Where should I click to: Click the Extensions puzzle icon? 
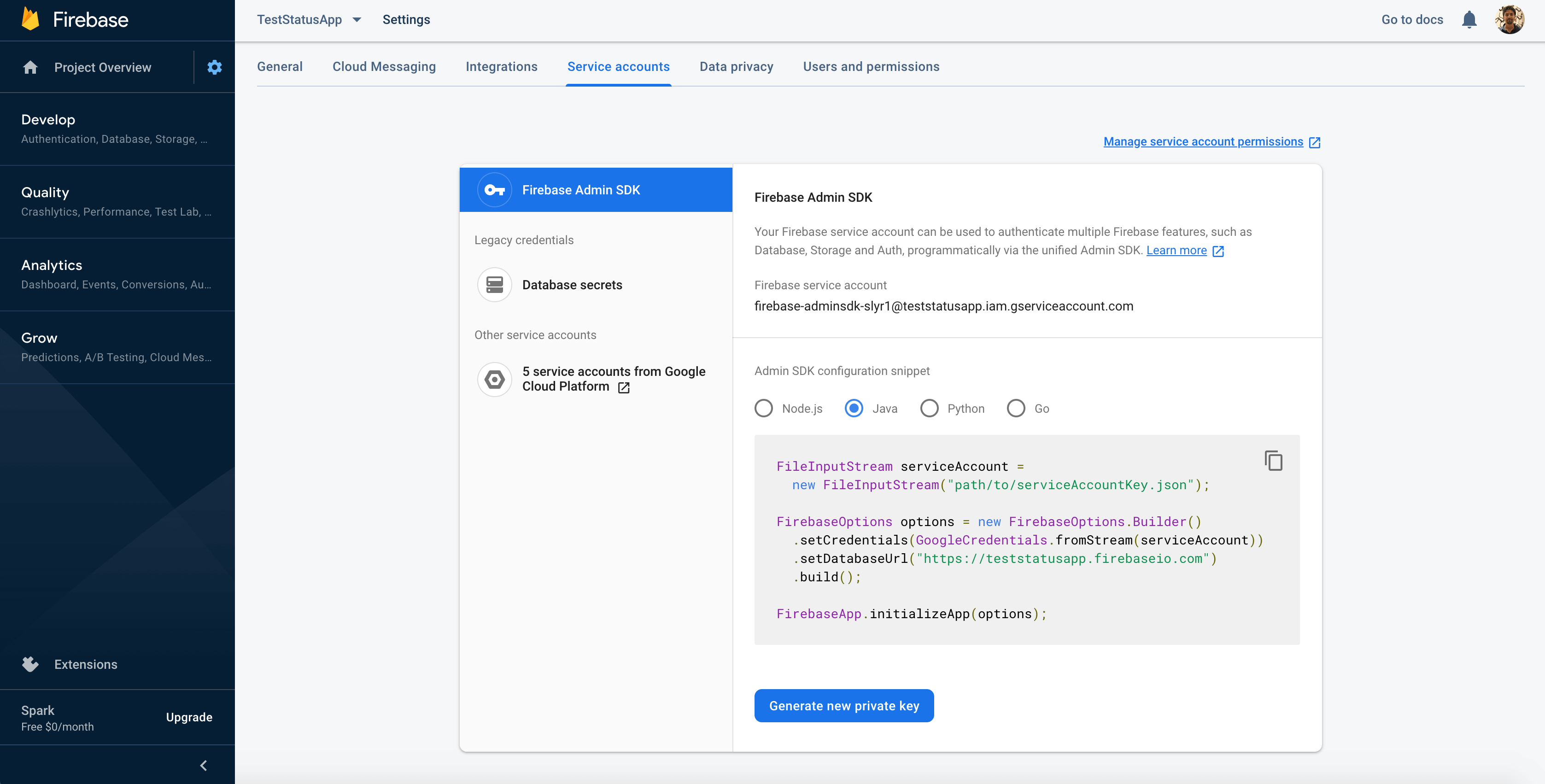pyautogui.click(x=30, y=664)
